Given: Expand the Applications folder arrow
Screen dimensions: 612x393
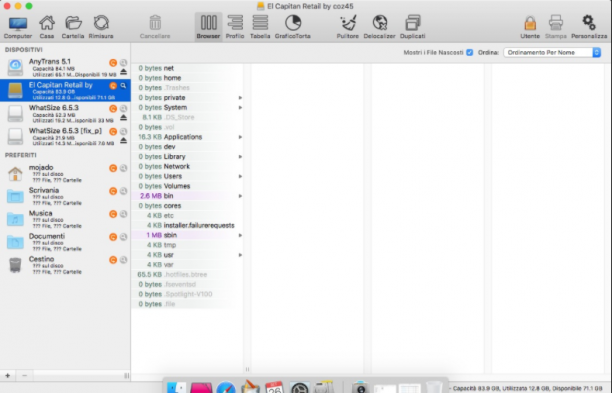Looking at the screenshot, I should 240,137.
